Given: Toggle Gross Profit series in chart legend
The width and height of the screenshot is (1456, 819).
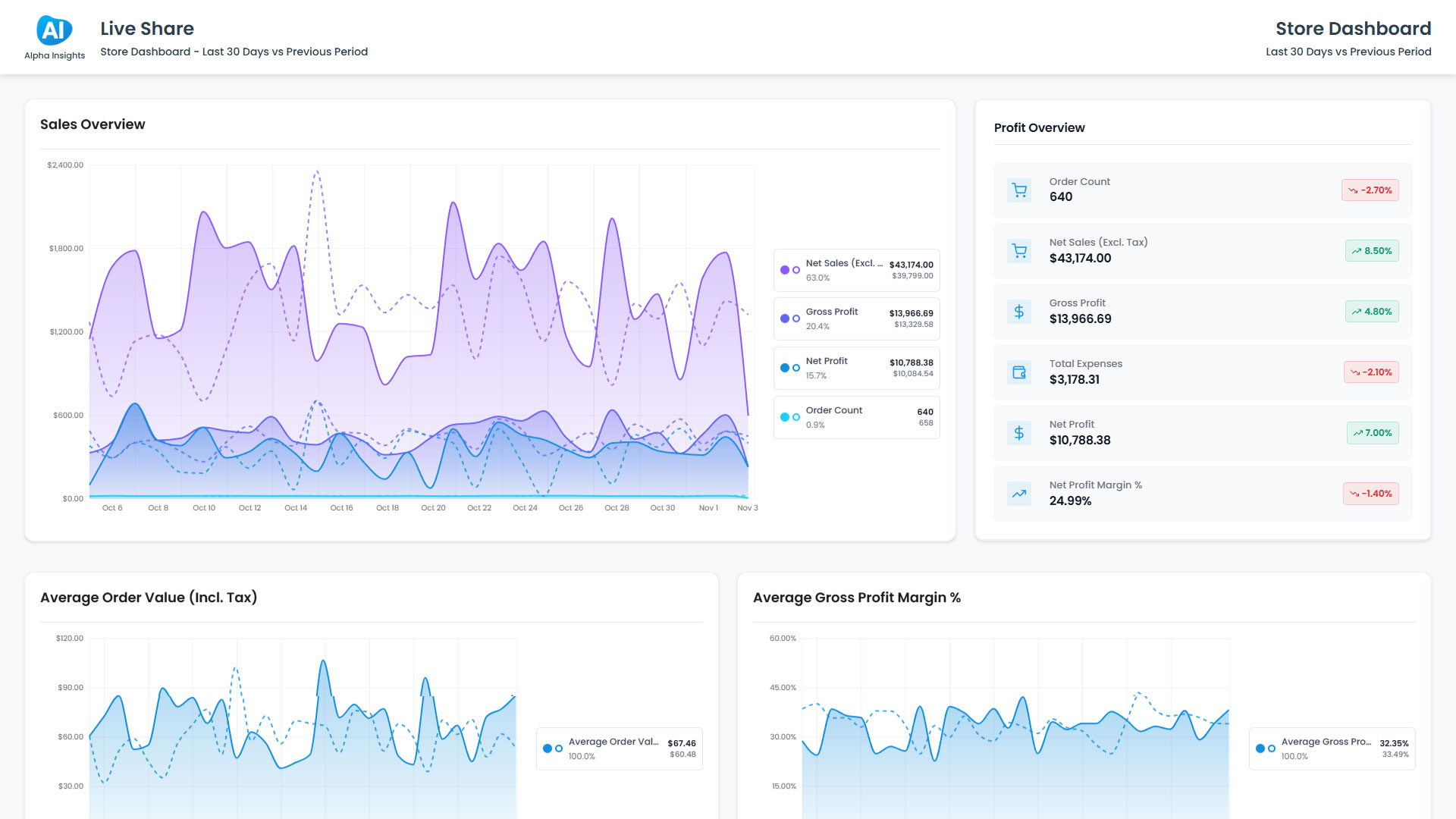Looking at the screenshot, I should coord(856,318).
